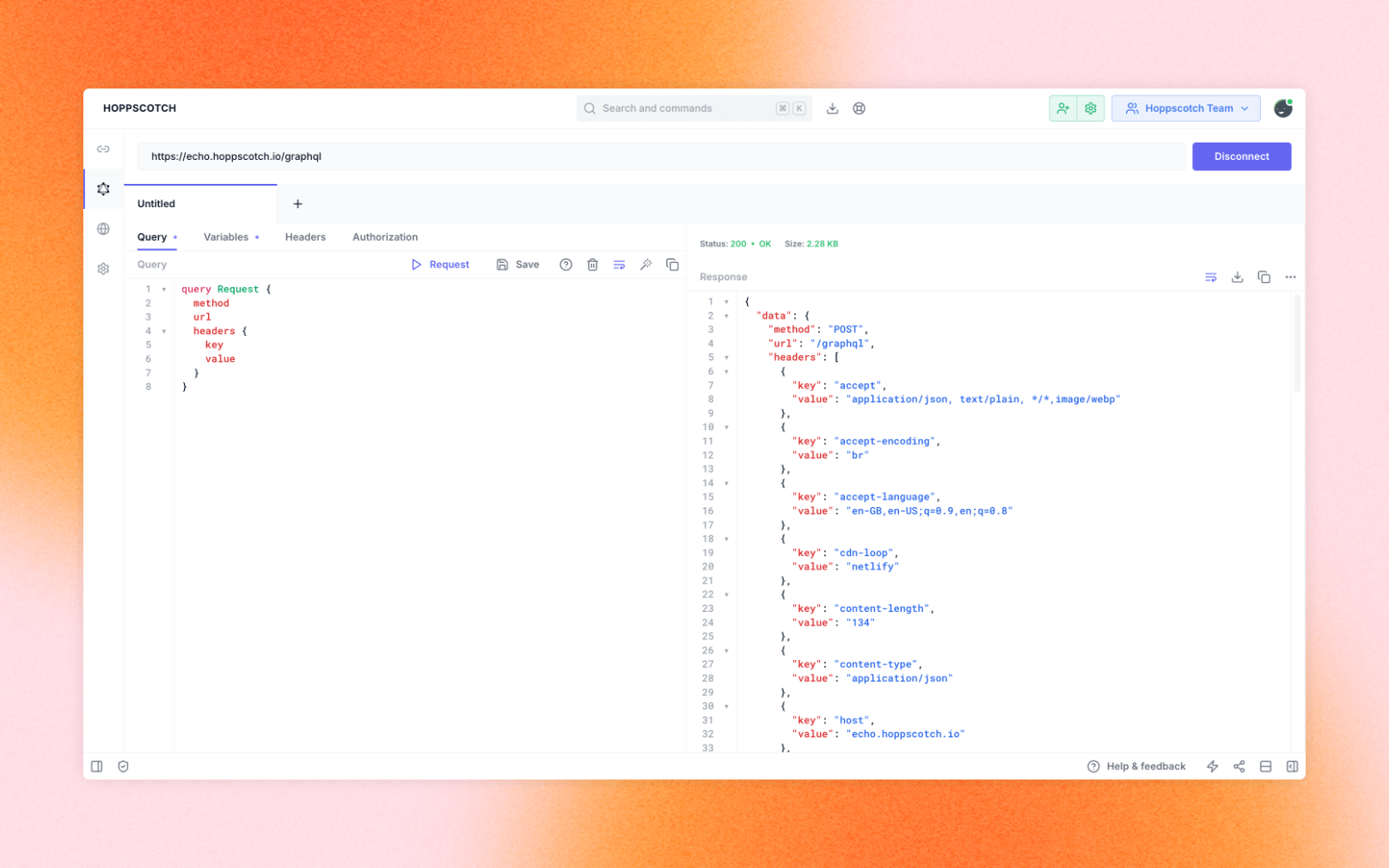Open the REST section in sidebar
The width and height of the screenshot is (1389, 868).
[x=103, y=150]
